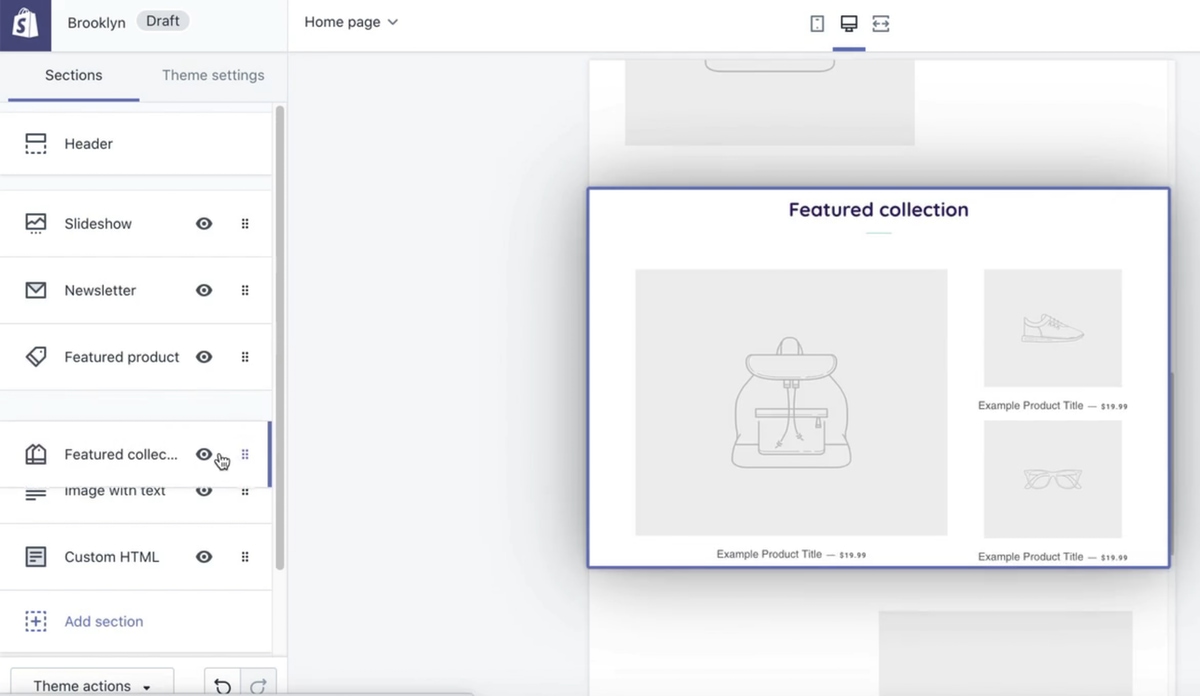Open the Custom HTML section

[111, 557]
